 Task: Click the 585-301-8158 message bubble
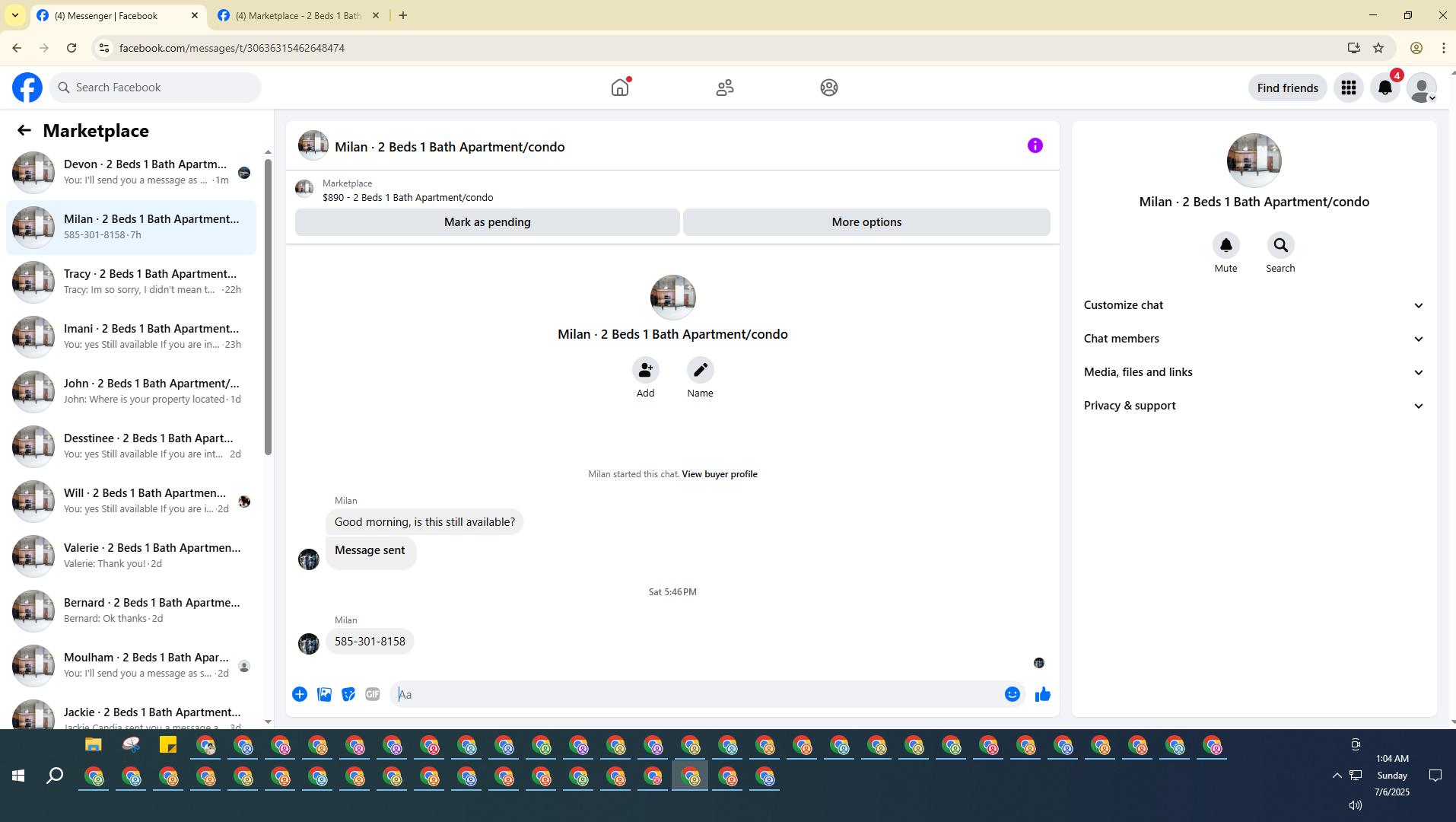point(370,642)
